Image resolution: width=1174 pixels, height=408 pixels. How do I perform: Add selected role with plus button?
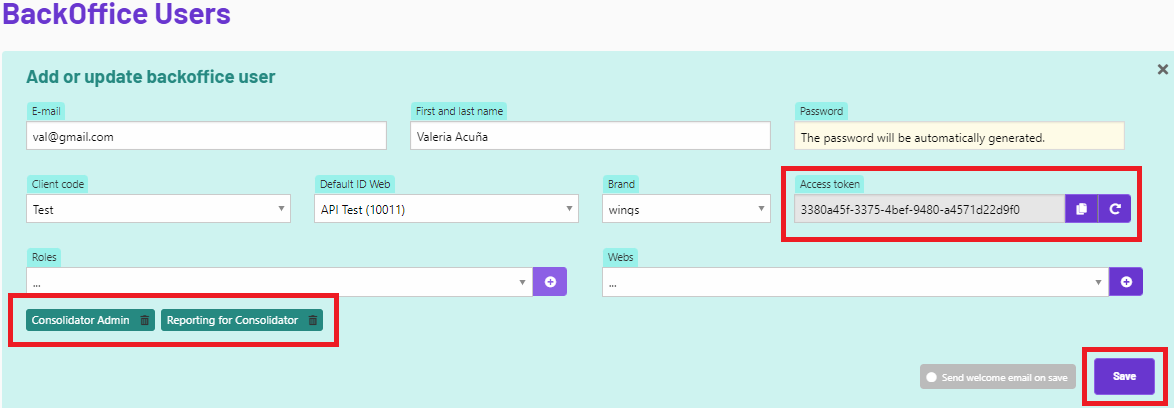point(550,281)
